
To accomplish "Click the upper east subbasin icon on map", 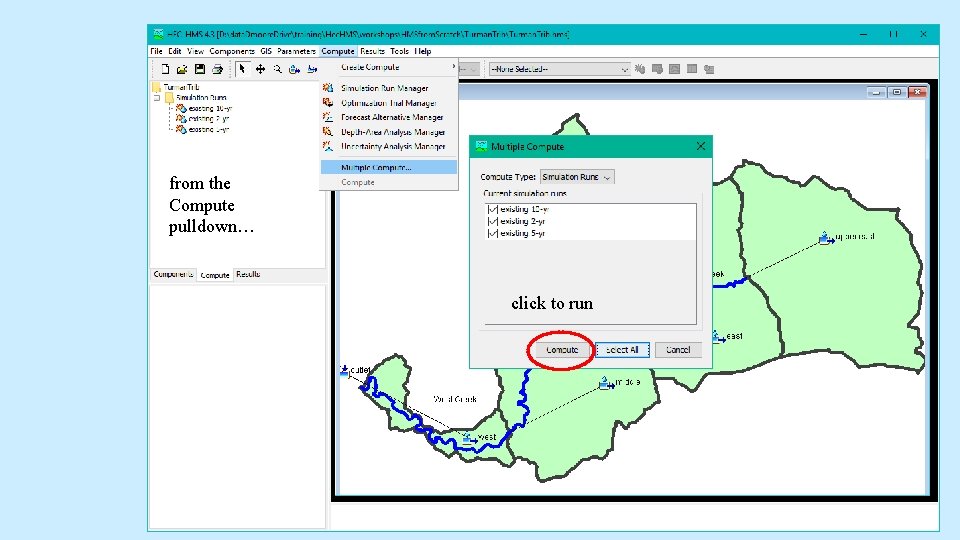I will pos(827,238).
